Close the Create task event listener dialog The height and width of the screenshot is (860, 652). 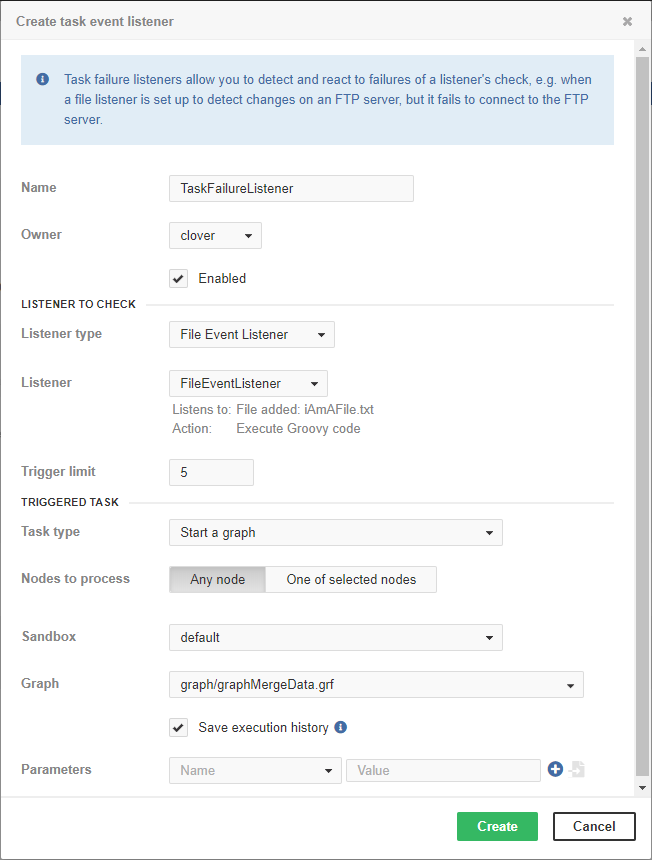click(627, 21)
